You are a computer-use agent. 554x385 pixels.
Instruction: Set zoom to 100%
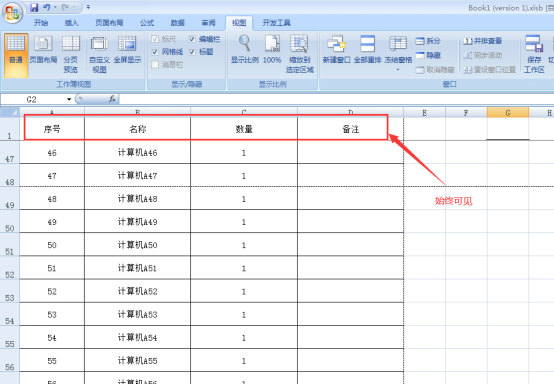tap(272, 49)
